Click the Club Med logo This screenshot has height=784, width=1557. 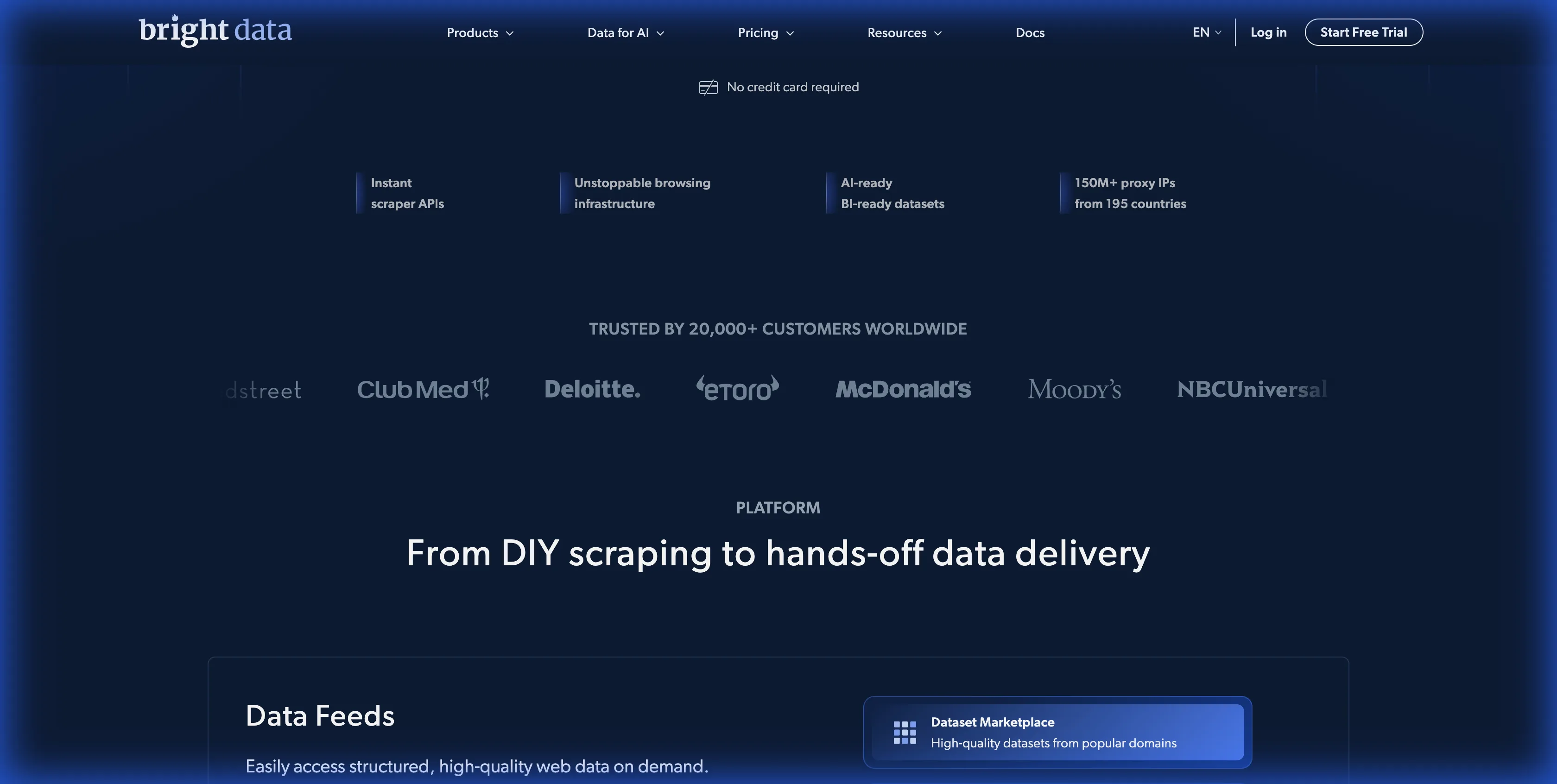point(423,389)
